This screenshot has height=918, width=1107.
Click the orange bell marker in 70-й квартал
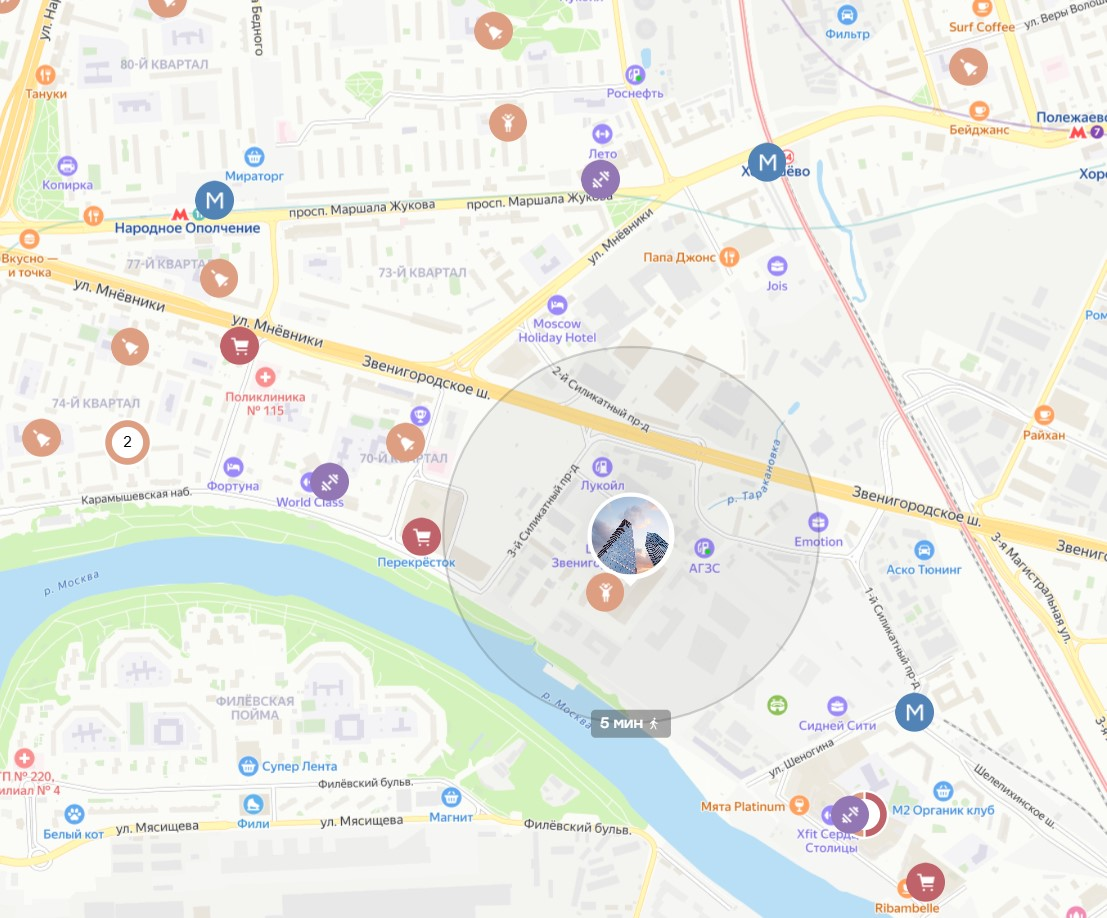point(406,443)
